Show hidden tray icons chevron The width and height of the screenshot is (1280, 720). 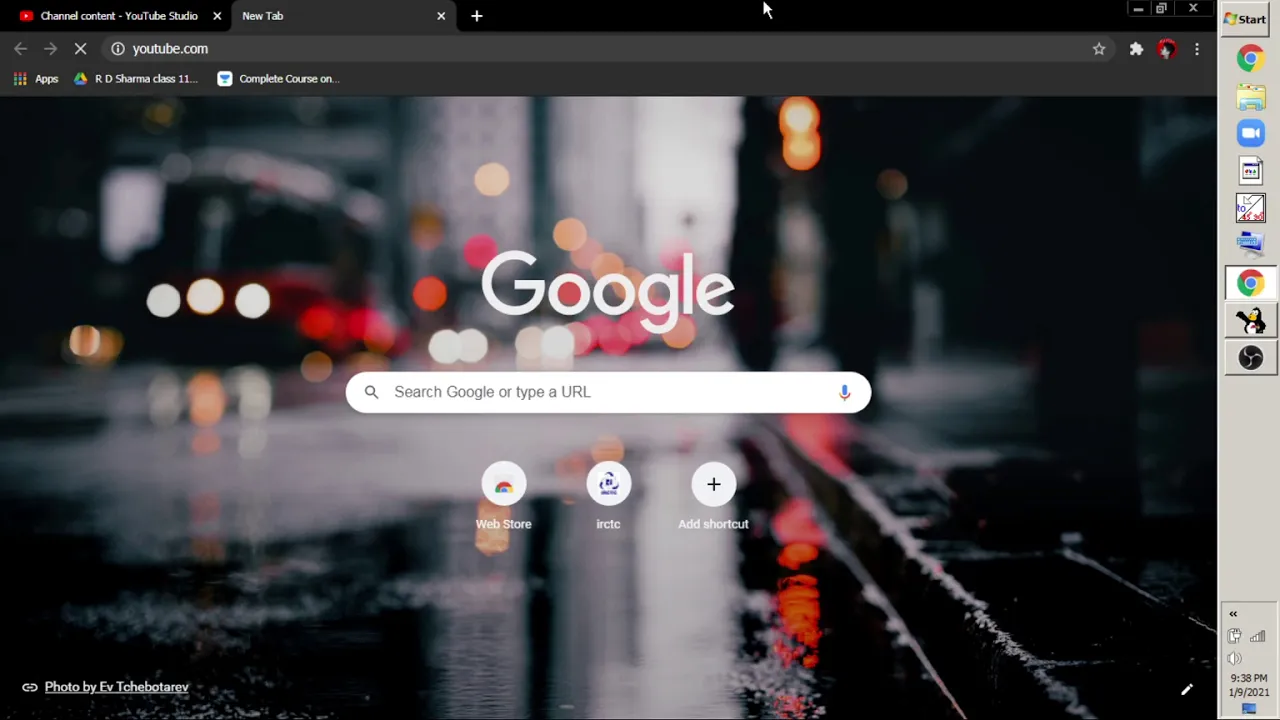[x=1233, y=614]
